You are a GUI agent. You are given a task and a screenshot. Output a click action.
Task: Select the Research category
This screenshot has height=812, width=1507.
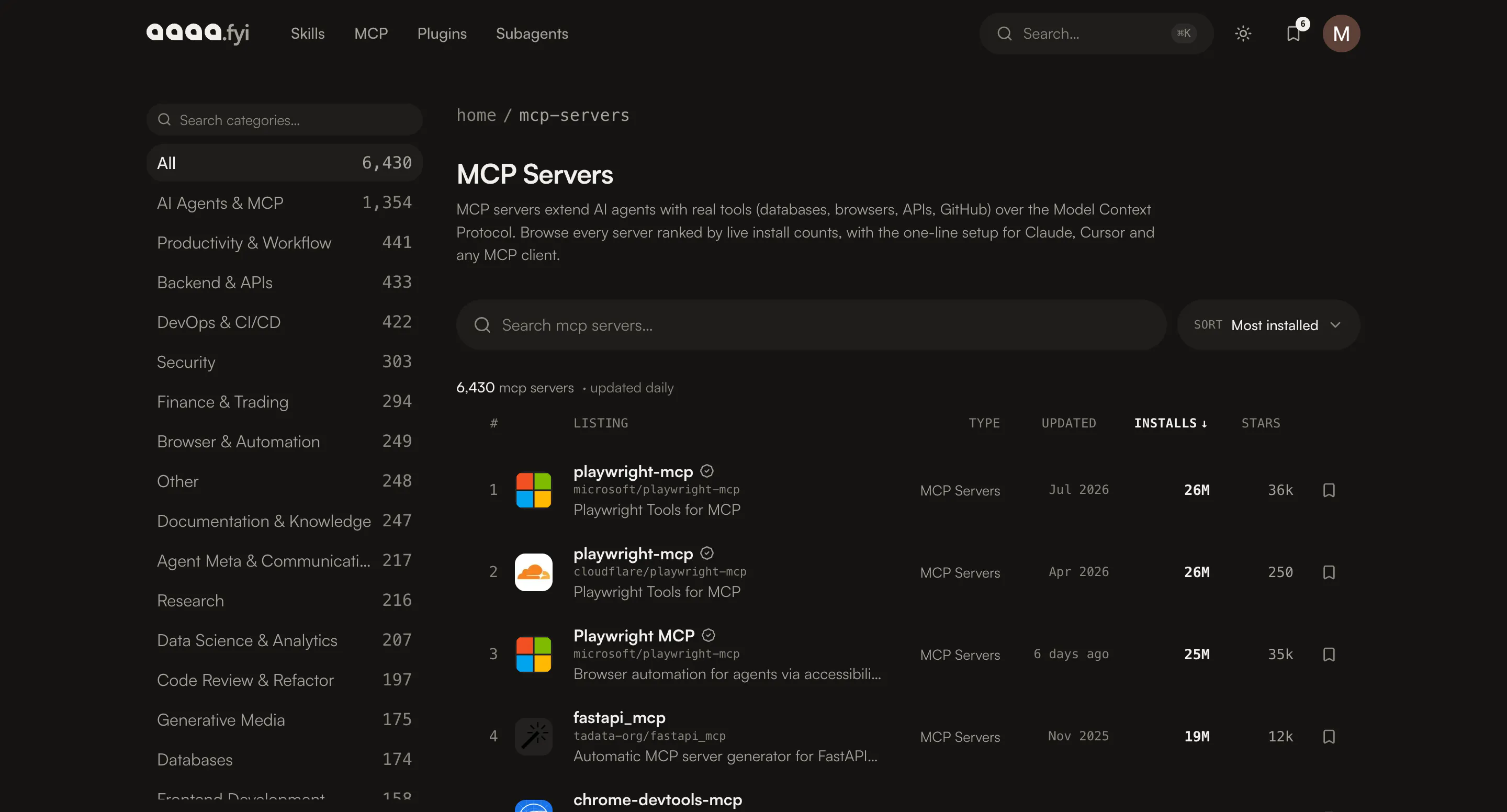284,600
